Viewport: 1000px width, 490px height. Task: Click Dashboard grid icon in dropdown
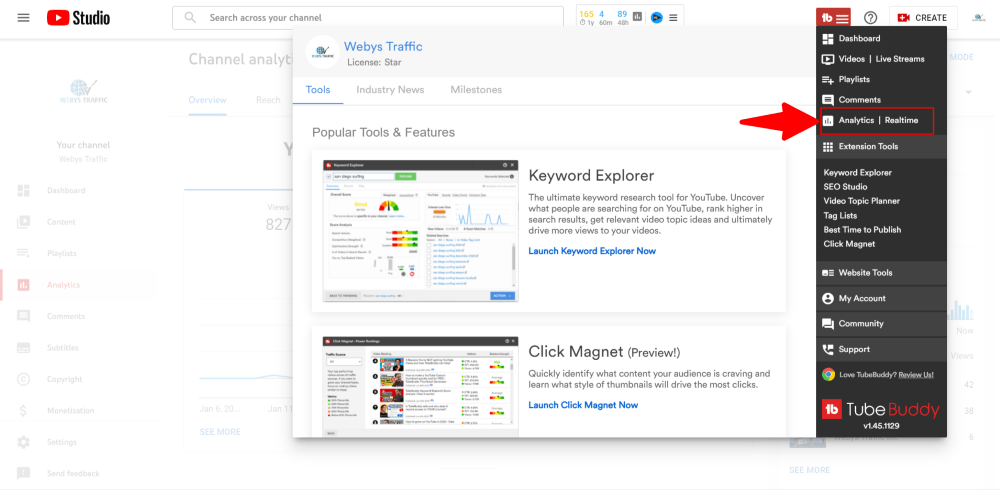(x=828, y=39)
